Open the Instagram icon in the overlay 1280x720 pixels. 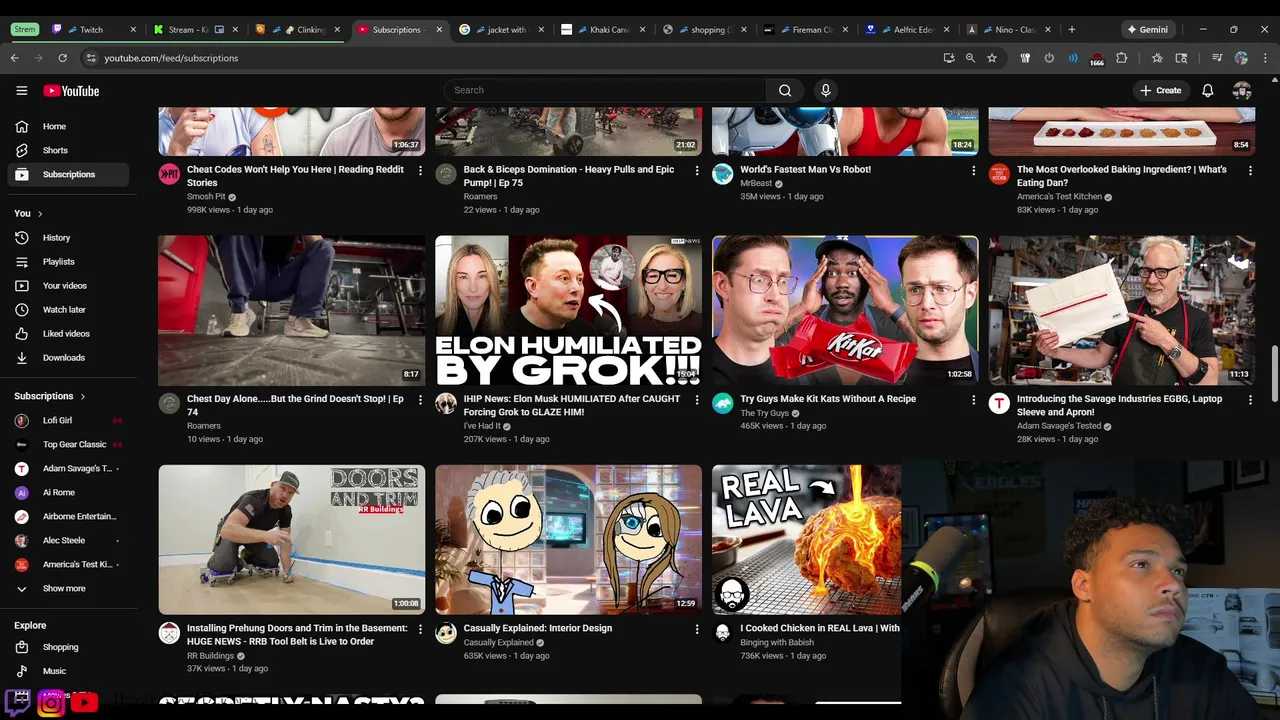(x=51, y=703)
